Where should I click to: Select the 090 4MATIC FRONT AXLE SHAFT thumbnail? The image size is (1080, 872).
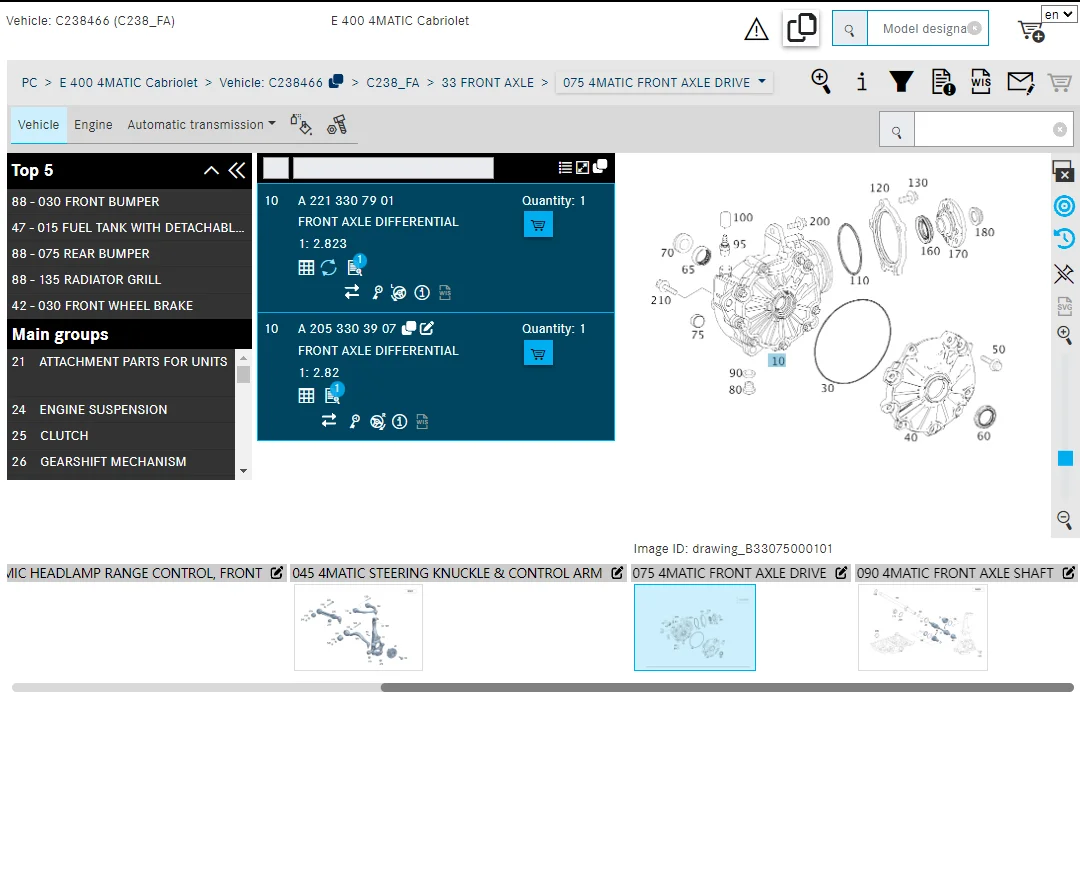point(922,627)
